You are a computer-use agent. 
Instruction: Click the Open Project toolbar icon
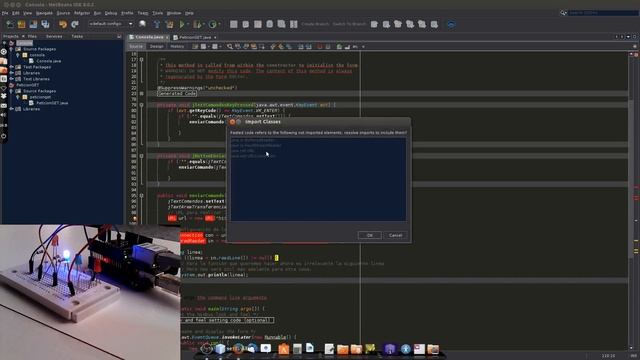click(x=33, y=24)
